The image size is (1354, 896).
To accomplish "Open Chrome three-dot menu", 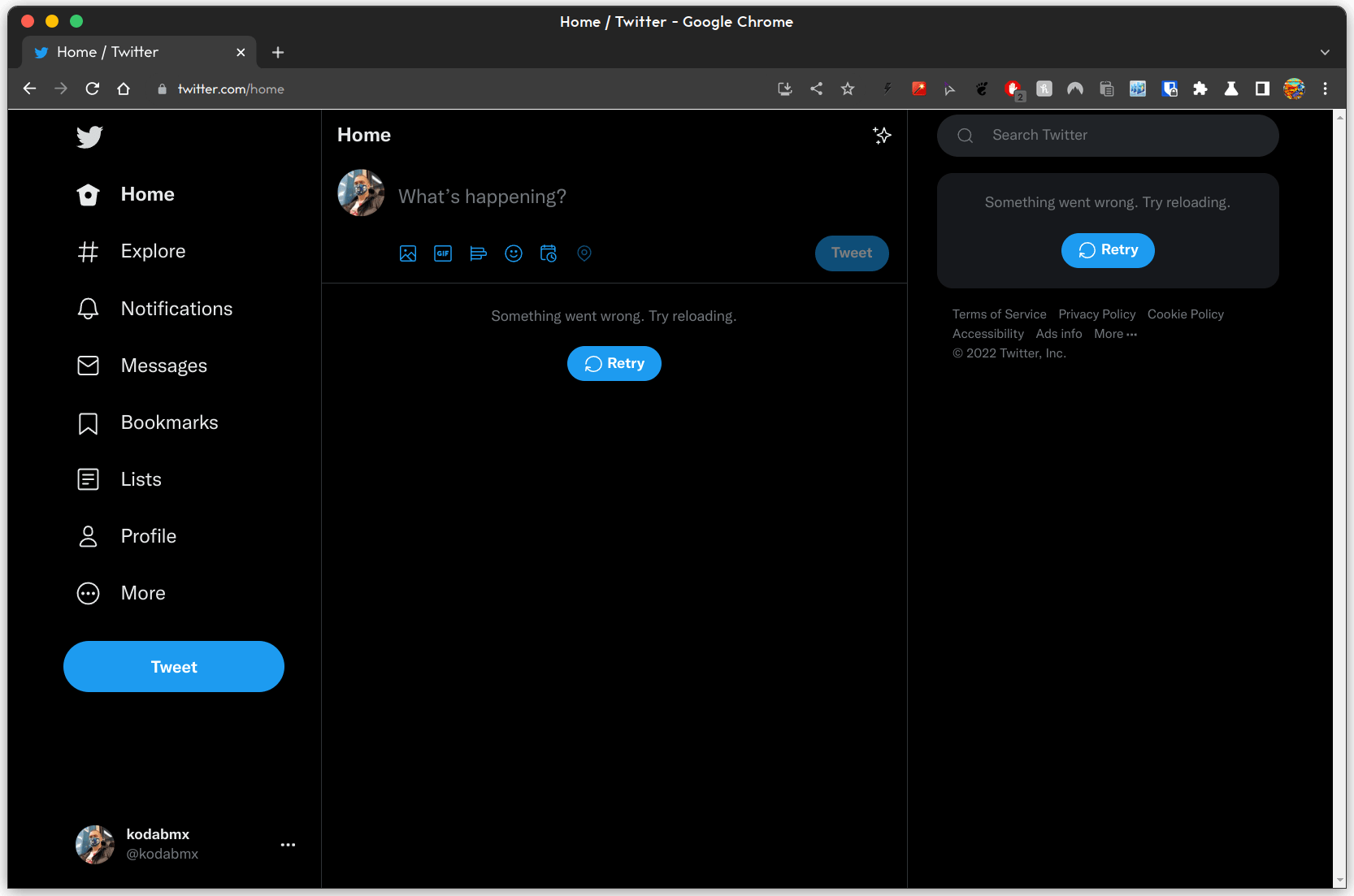I will click(x=1325, y=89).
